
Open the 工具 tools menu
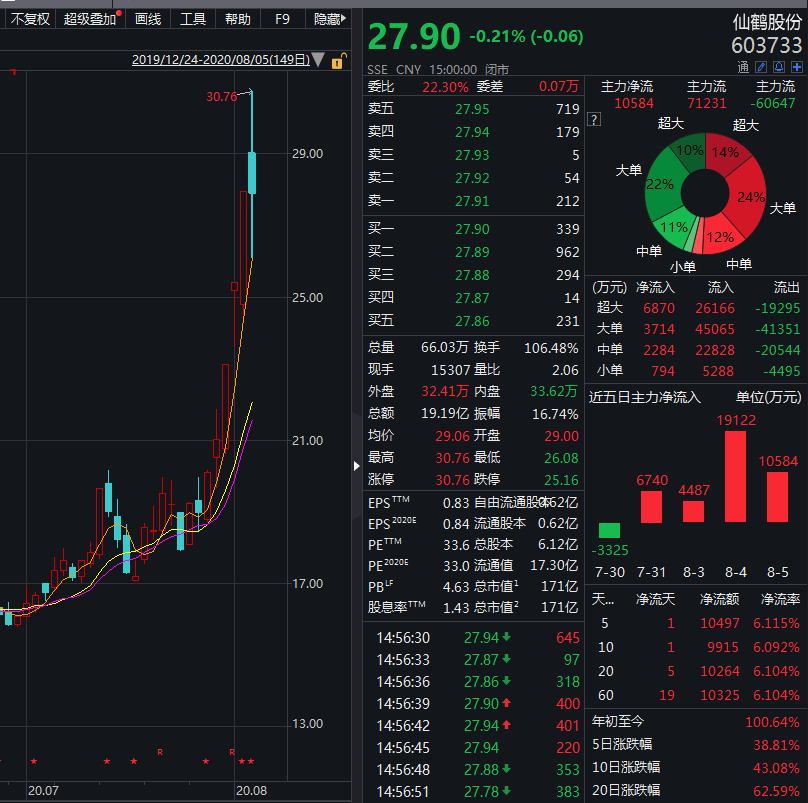[193, 18]
